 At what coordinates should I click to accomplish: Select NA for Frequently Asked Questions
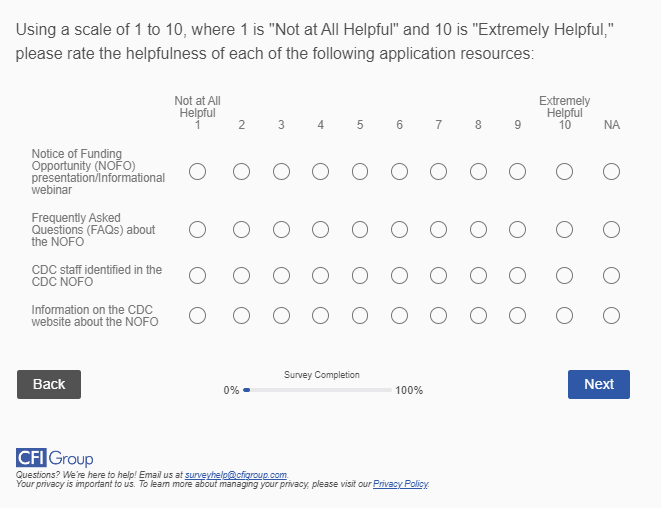(612, 230)
